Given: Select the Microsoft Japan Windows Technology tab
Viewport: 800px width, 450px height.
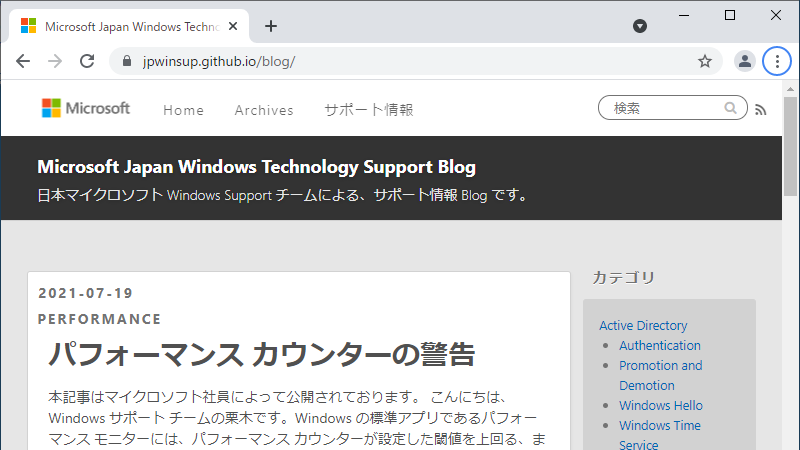Looking at the screenshot, I should click(129, 26).
